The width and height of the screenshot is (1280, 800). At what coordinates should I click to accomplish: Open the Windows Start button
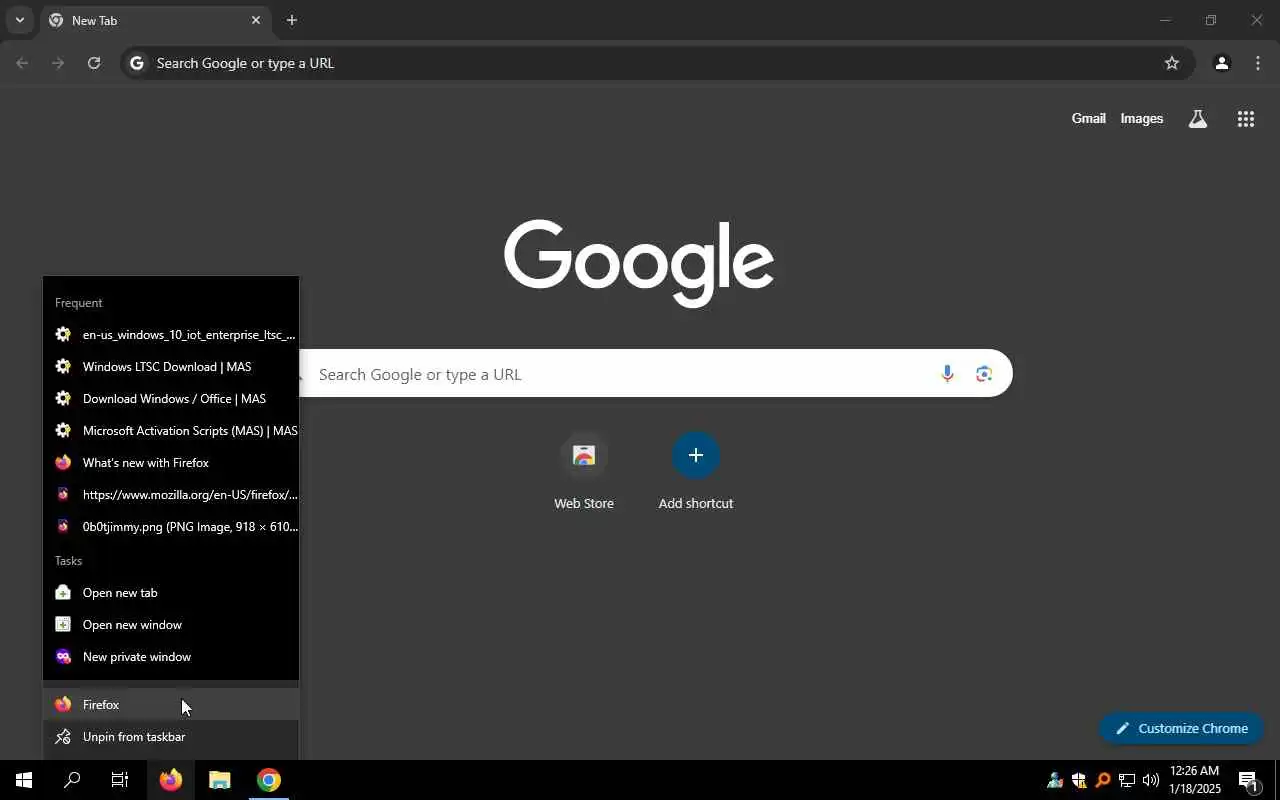[24, 780]
